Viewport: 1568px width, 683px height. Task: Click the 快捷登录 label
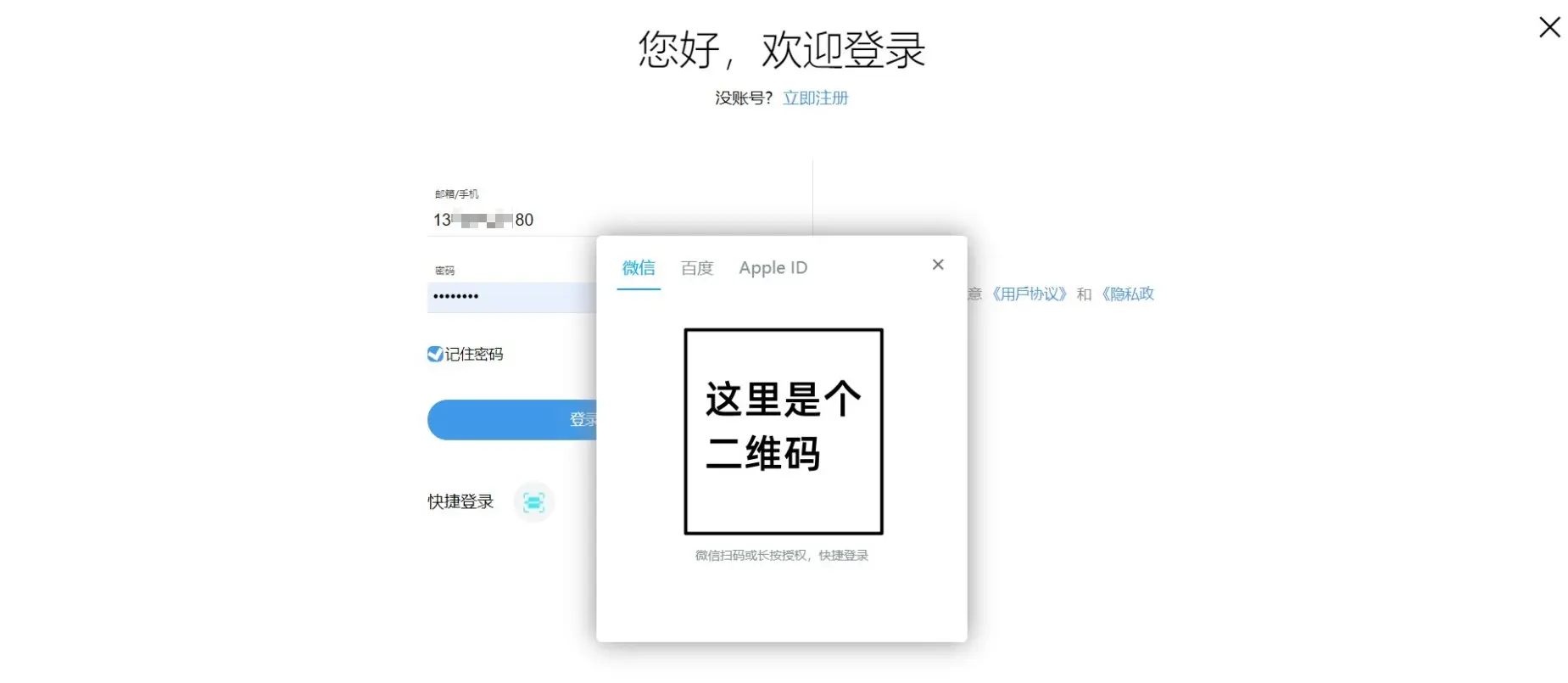pyautogui.click(x=460, y=502)
